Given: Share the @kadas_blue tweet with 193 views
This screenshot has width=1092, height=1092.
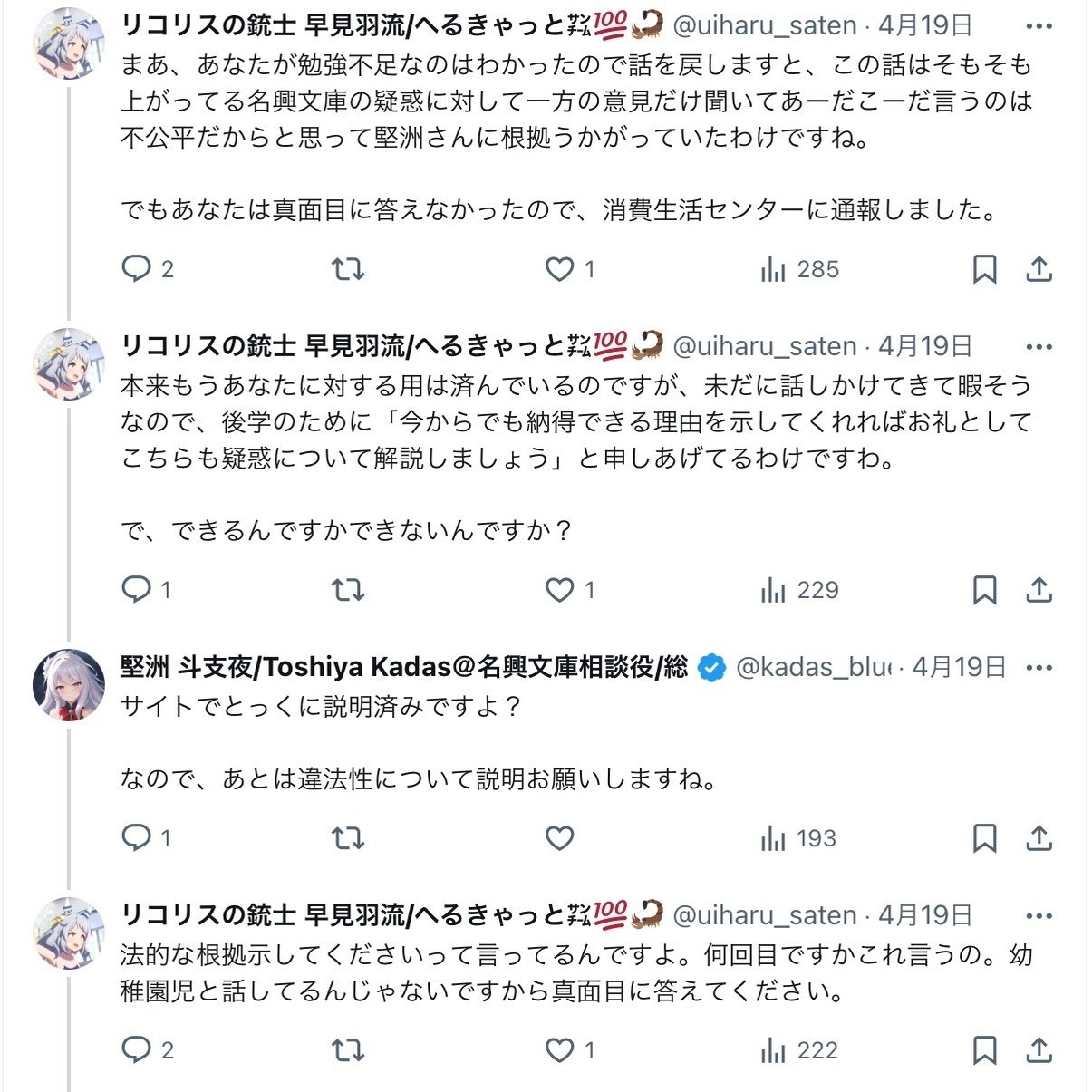Looking at the screenshot, I should coord(1039,839).
